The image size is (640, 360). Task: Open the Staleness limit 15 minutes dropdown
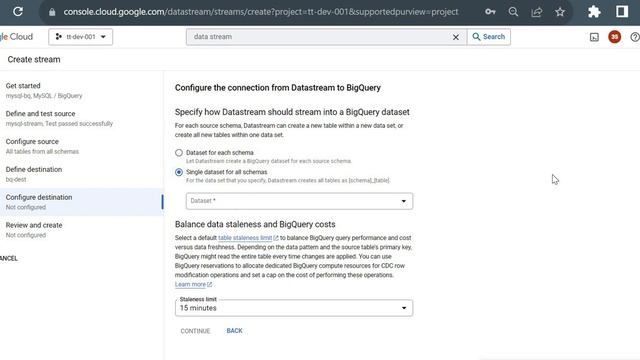coord(294,308)
